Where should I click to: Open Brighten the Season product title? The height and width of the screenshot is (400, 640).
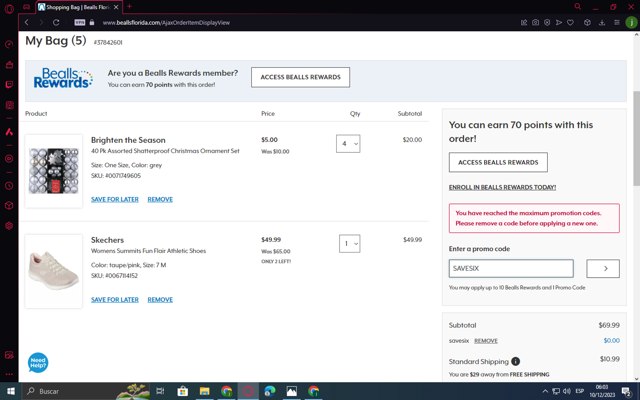[x=128, y=140]
